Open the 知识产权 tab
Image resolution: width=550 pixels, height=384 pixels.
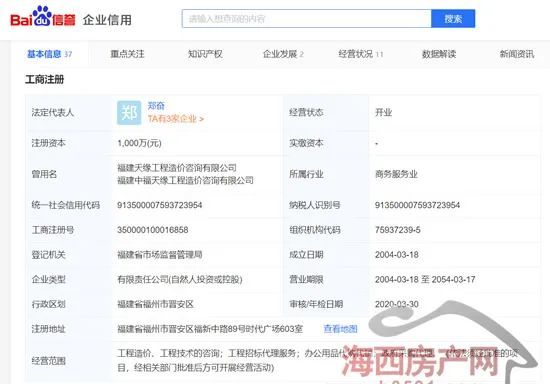[x=205, y=54]
